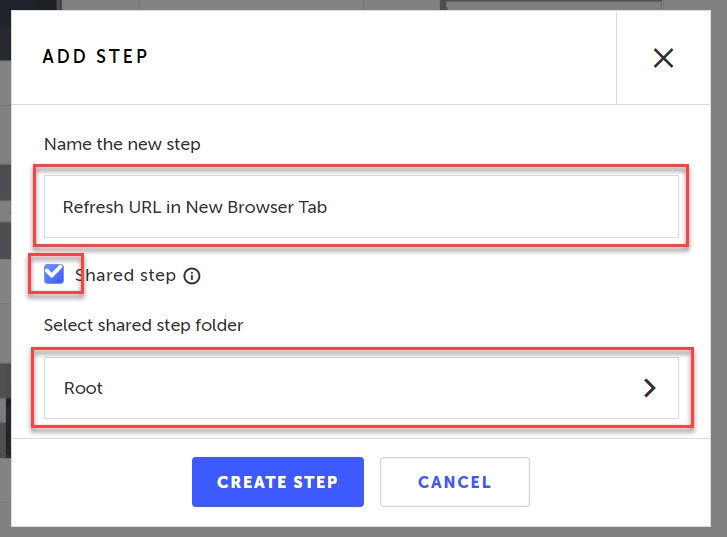The width and height of the screenshot is (727, 537).
Task: Expand folder chevron arrow next to Root
Action: 650,388
